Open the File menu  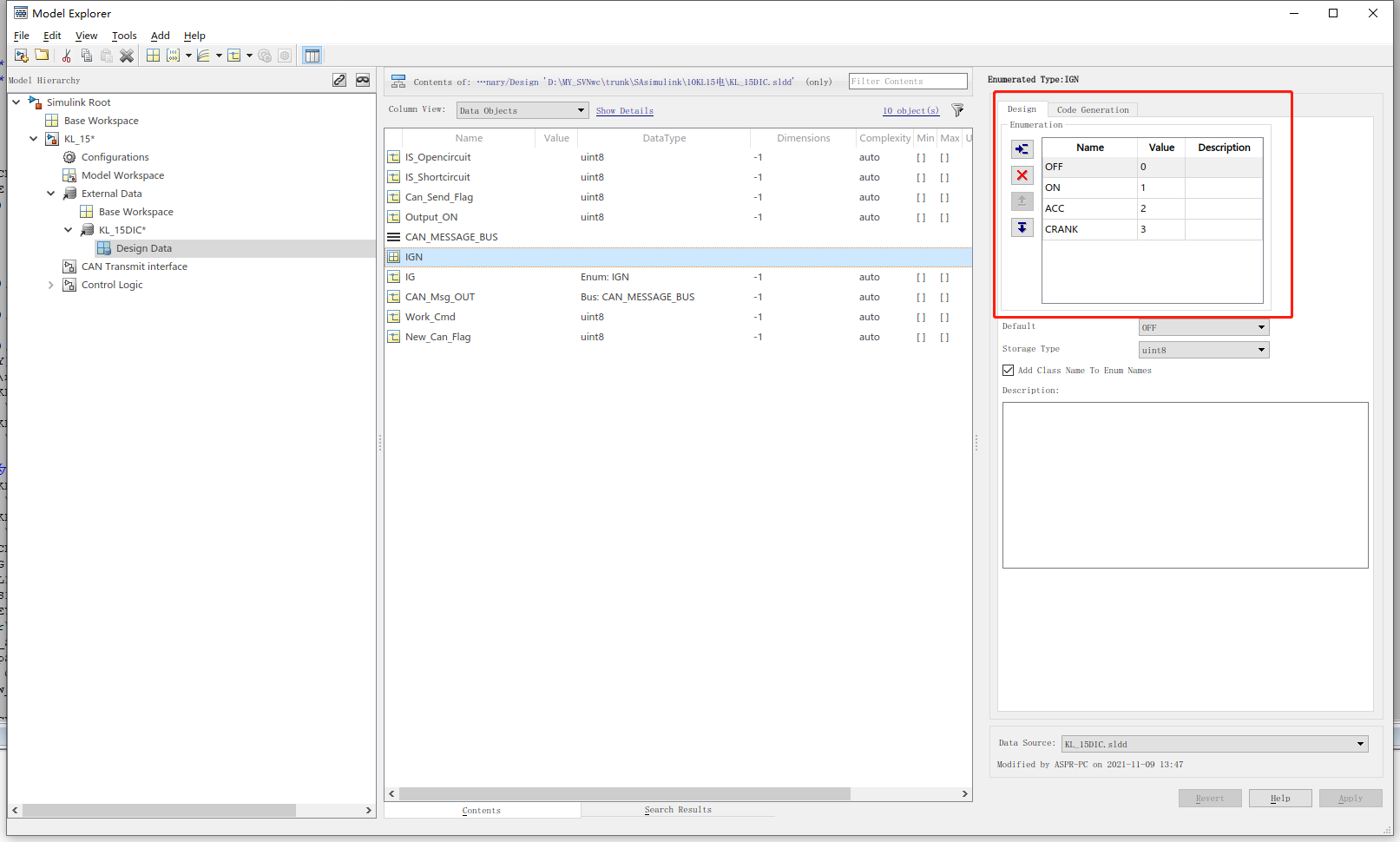tap(22, 36)
